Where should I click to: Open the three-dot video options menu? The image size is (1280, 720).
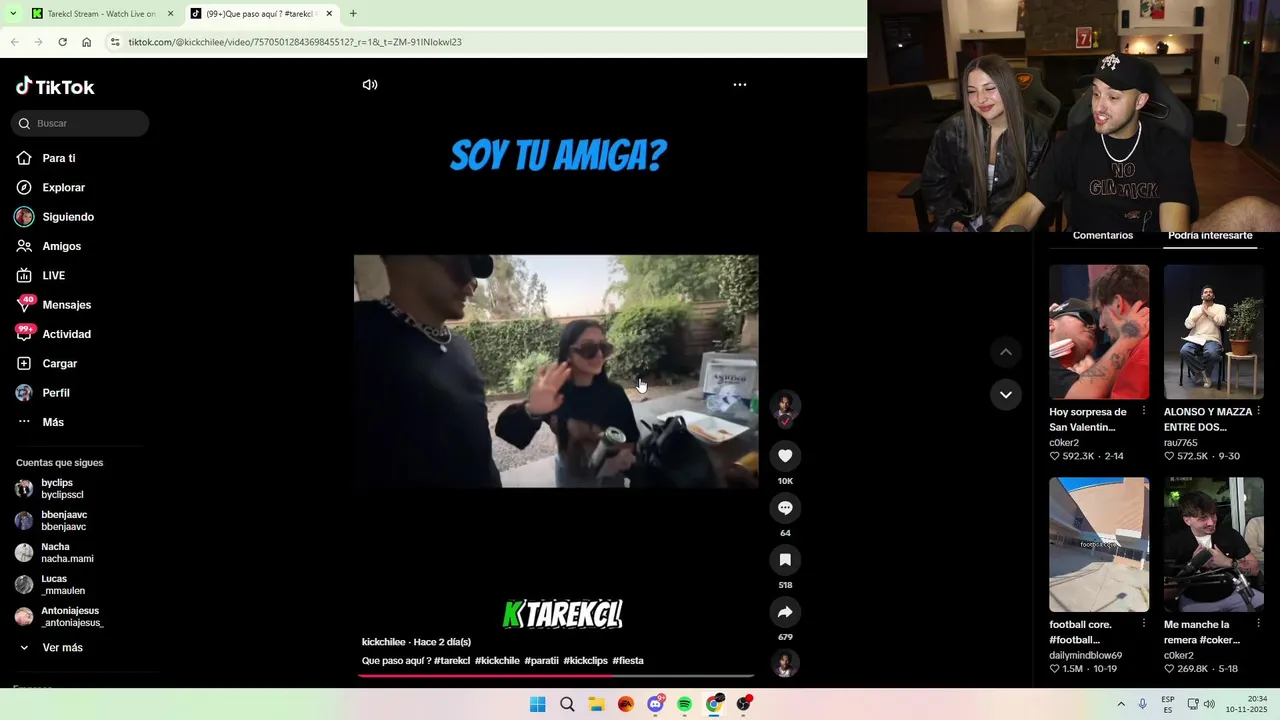click(x=740, y=85)
